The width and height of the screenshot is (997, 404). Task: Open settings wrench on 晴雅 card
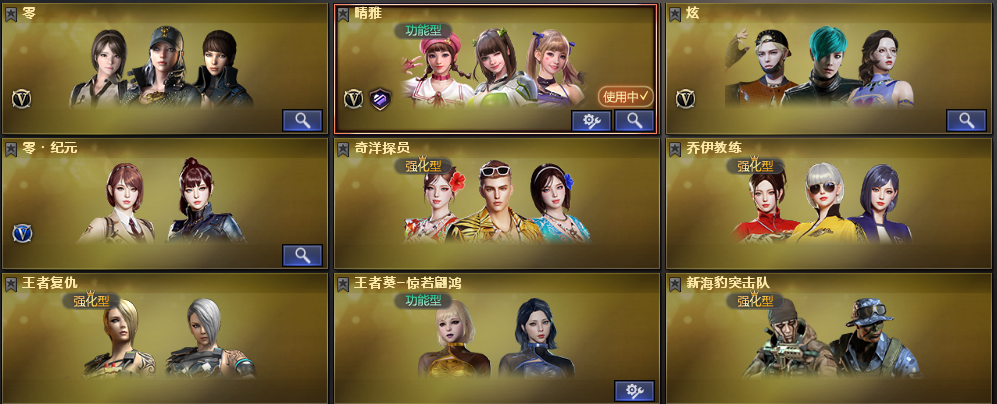(x=591, y=120)
